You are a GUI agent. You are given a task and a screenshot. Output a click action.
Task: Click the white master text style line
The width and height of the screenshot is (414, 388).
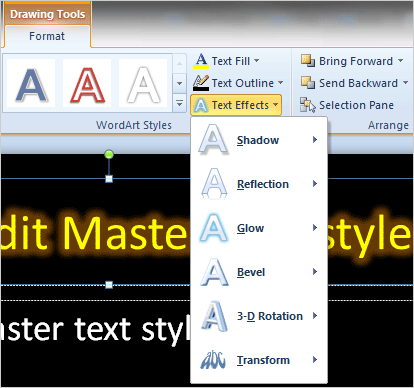point(95,330)
